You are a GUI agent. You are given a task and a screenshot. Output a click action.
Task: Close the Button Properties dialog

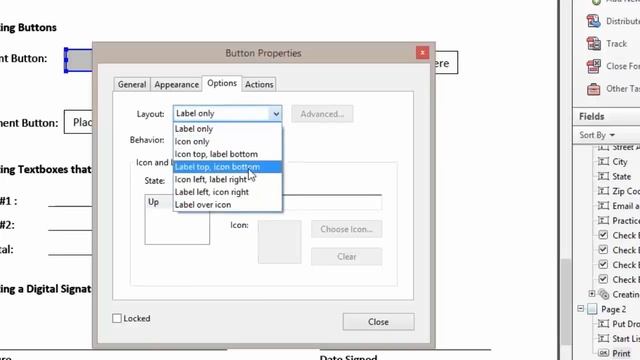click(x=378, y=322)
